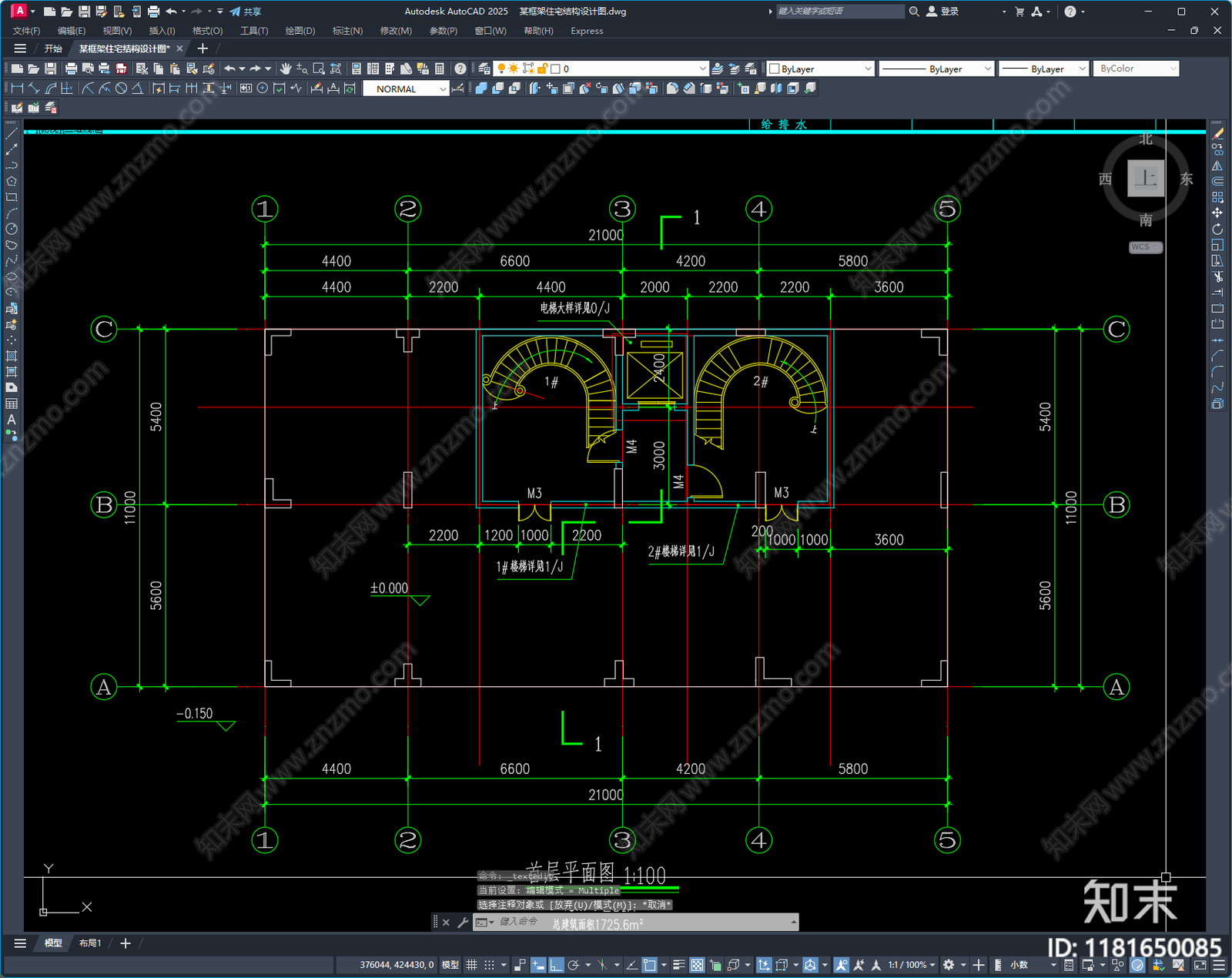Select the Angular dimension tool
Viewport: 1232px width, 978px height.
[137, 89]
